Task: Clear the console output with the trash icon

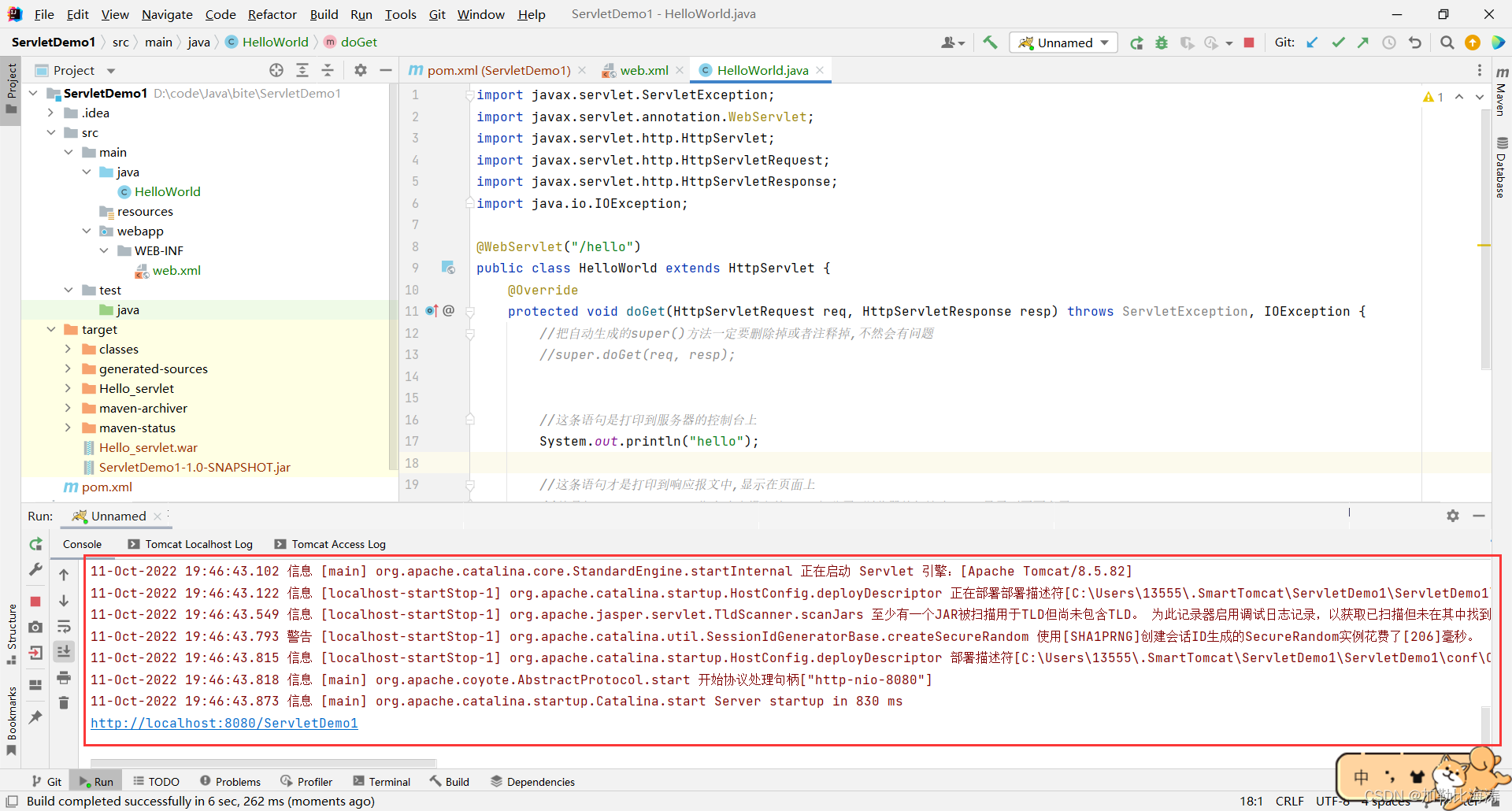Action: 65,702
